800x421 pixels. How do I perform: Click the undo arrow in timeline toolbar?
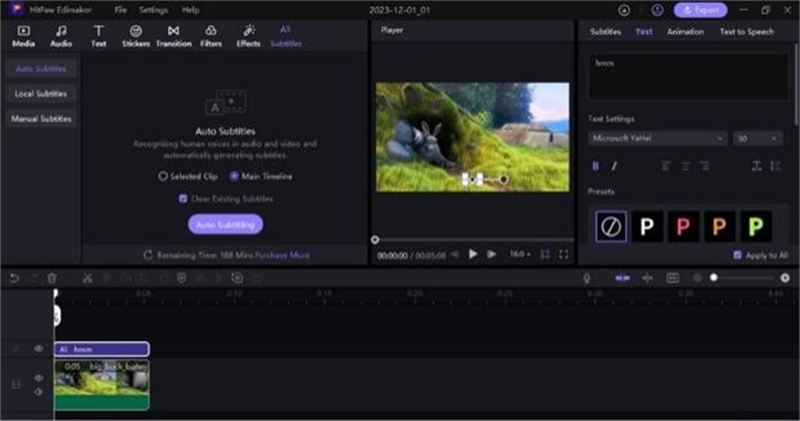[x=14, y=278]
